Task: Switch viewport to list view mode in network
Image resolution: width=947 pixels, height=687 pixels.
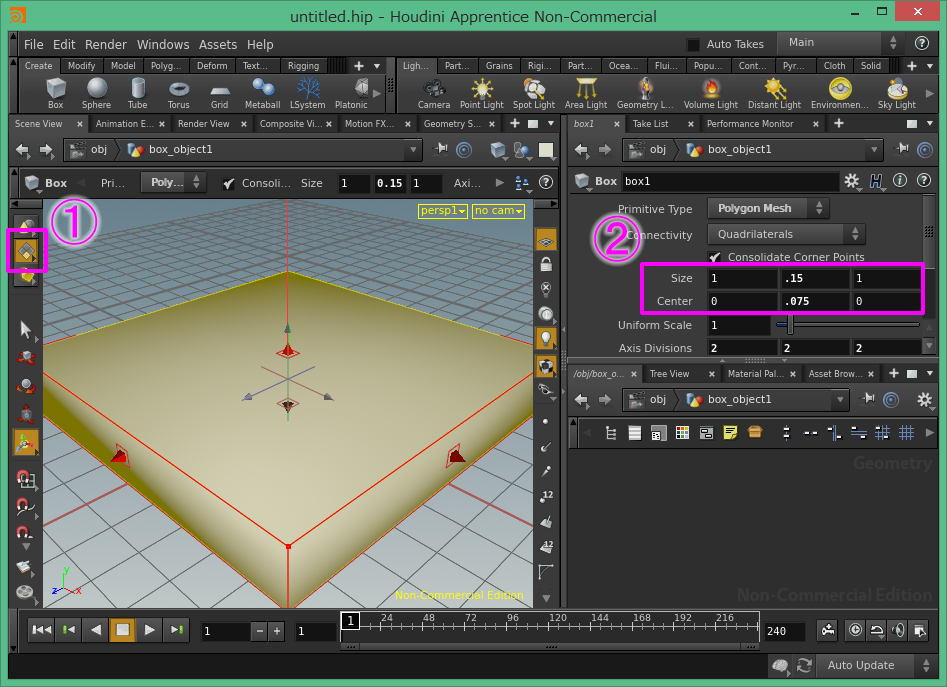Action: click(x=635, y=432)
